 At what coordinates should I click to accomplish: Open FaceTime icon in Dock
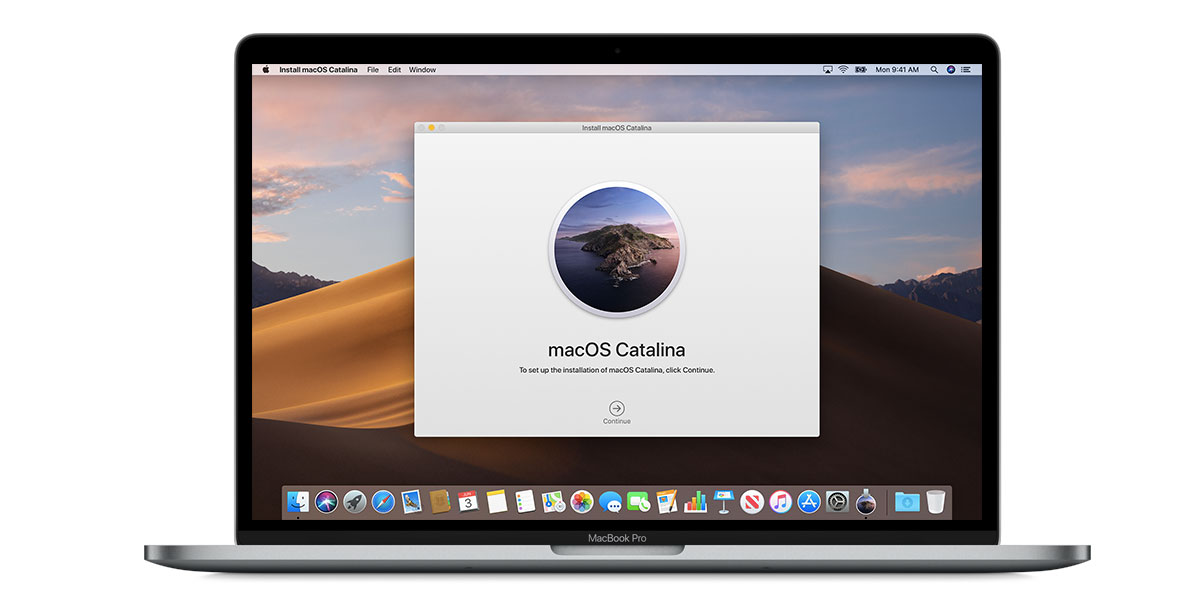pos(638,501)
